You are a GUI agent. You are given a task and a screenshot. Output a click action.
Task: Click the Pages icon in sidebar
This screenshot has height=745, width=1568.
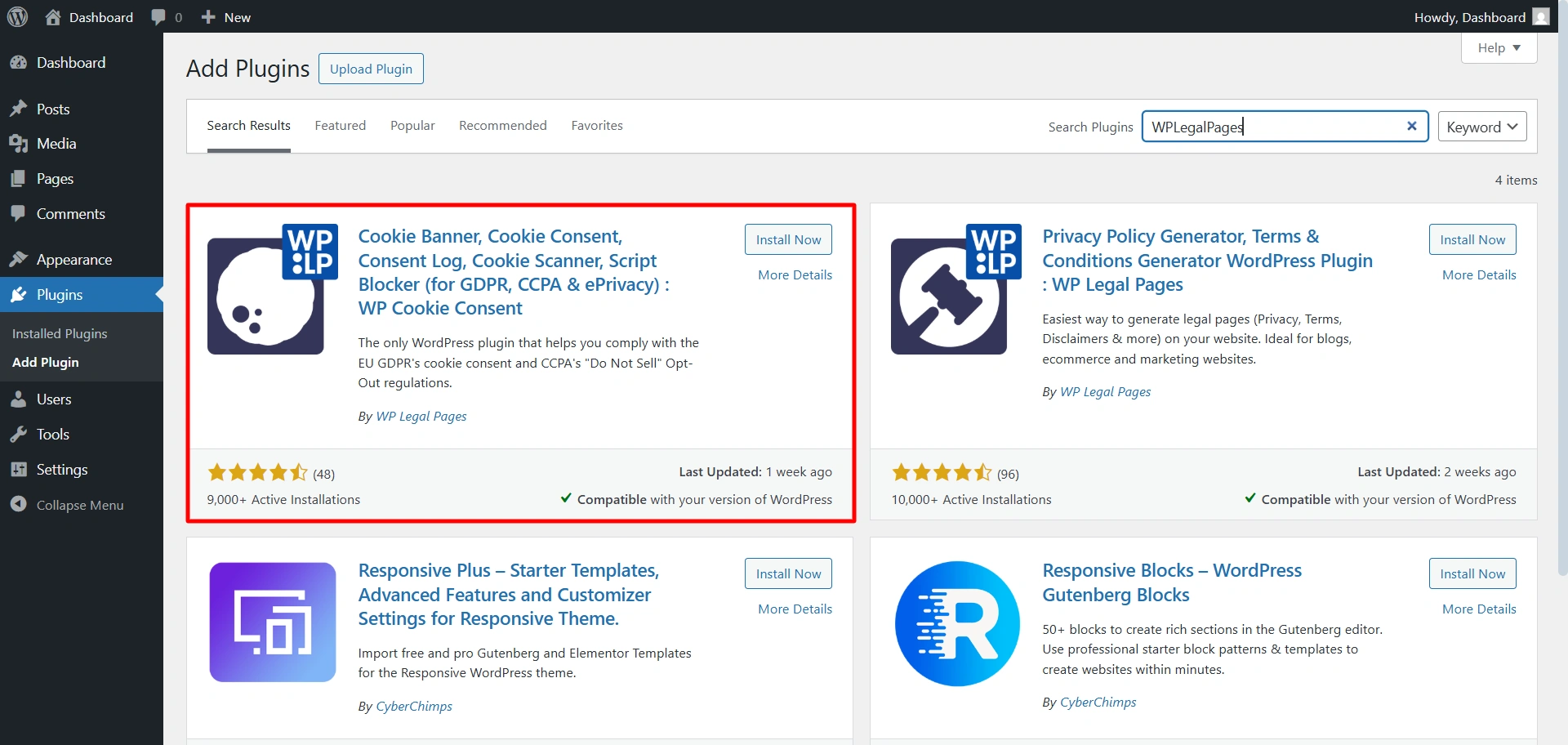20,178
